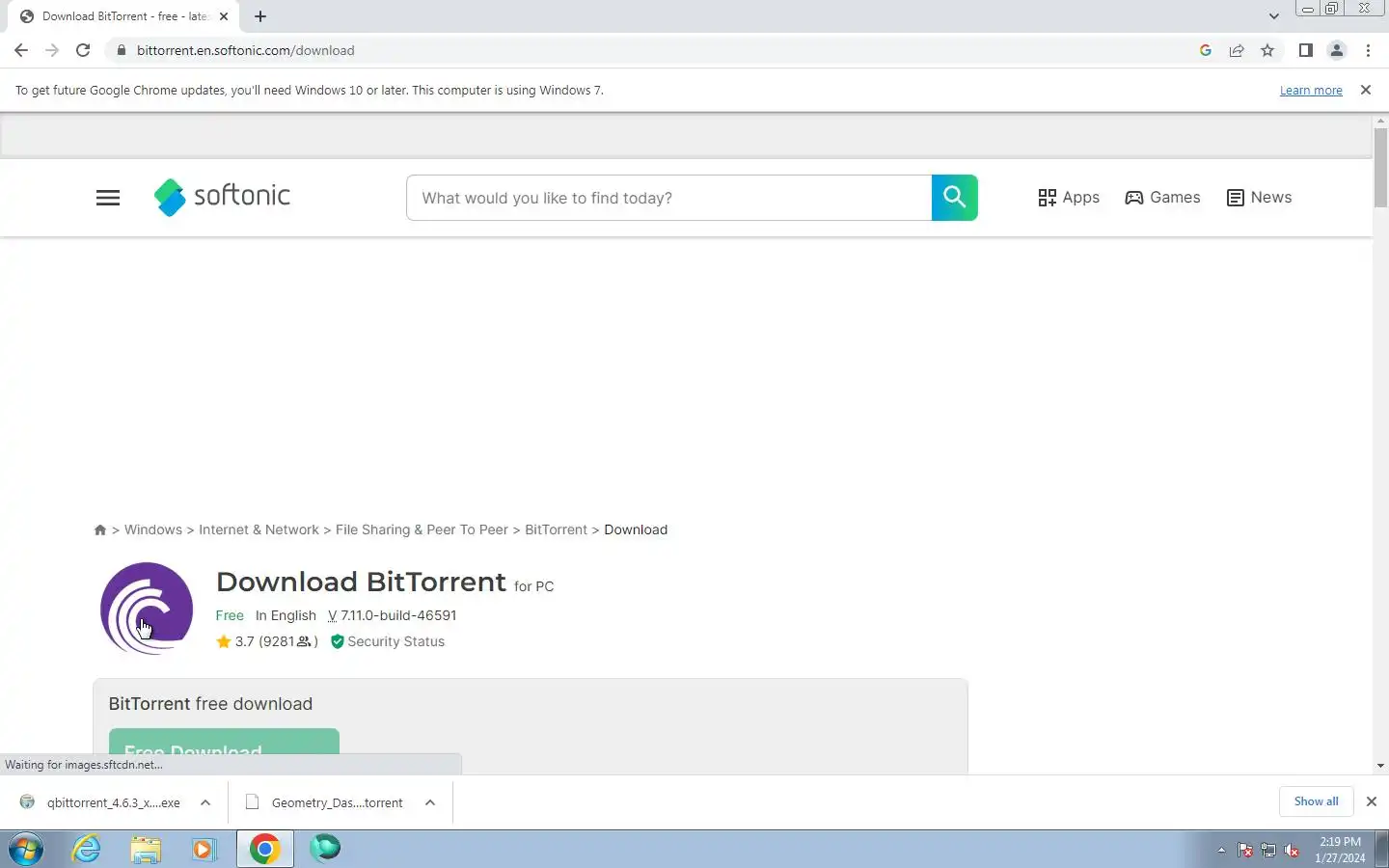Image resolution: width=1389 pixels, height=868 pixels.
Task: View site information lock icon
Action: [x=122, y=50]
